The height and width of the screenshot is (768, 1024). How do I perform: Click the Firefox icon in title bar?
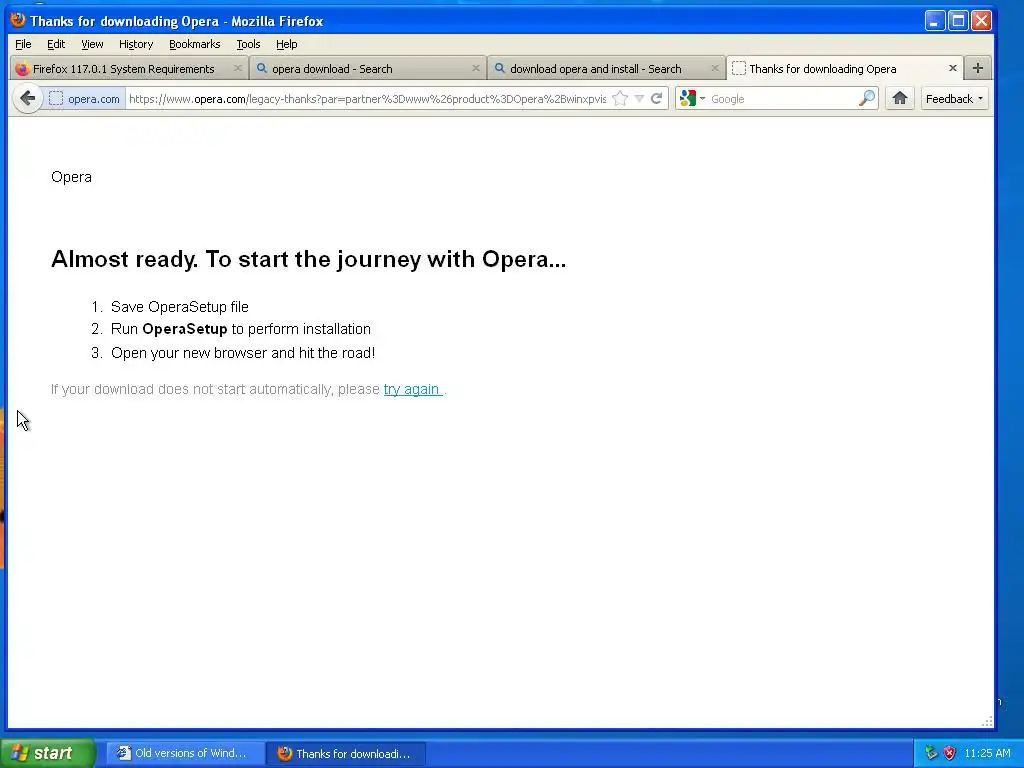[x=18, y=20]
